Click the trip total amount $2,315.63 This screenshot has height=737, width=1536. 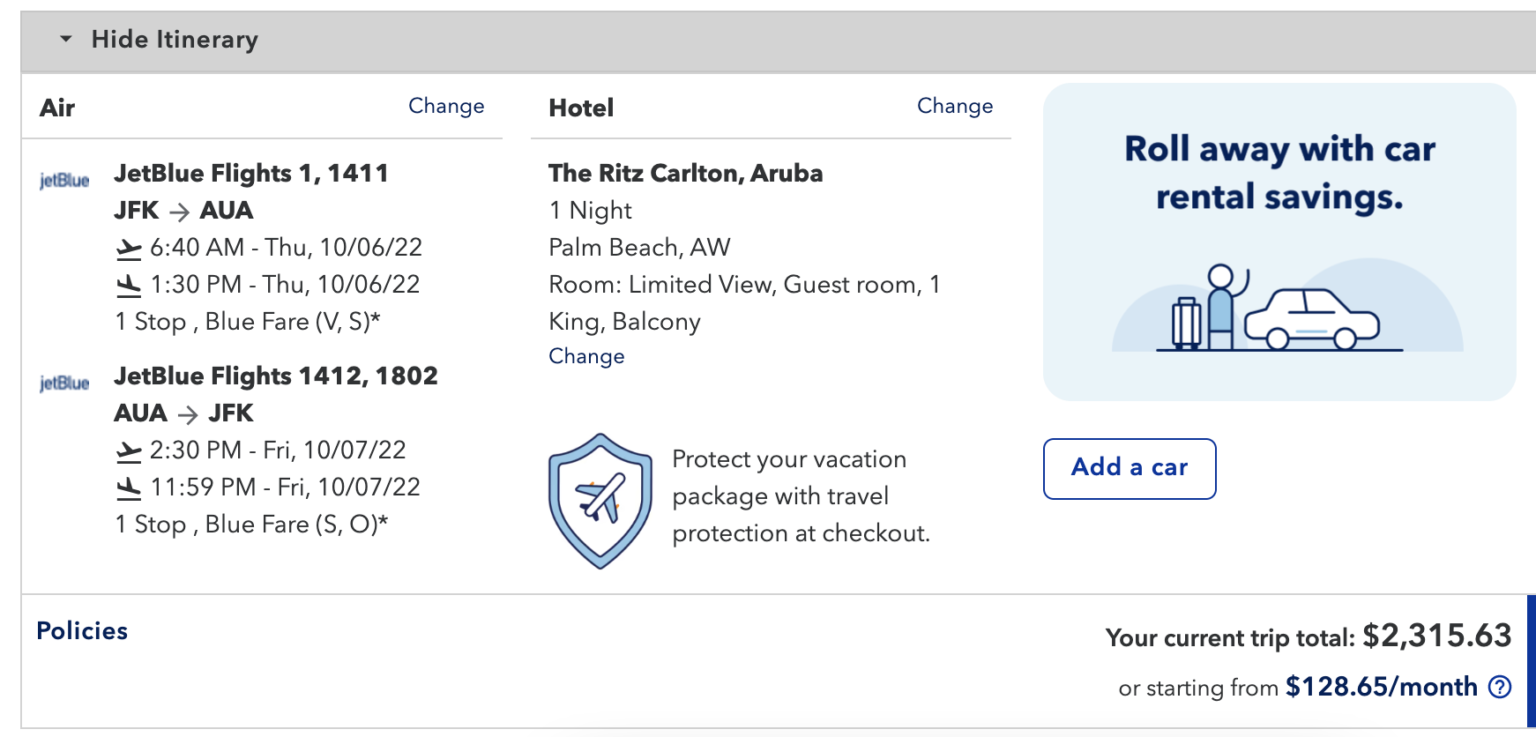[1445, 636]
